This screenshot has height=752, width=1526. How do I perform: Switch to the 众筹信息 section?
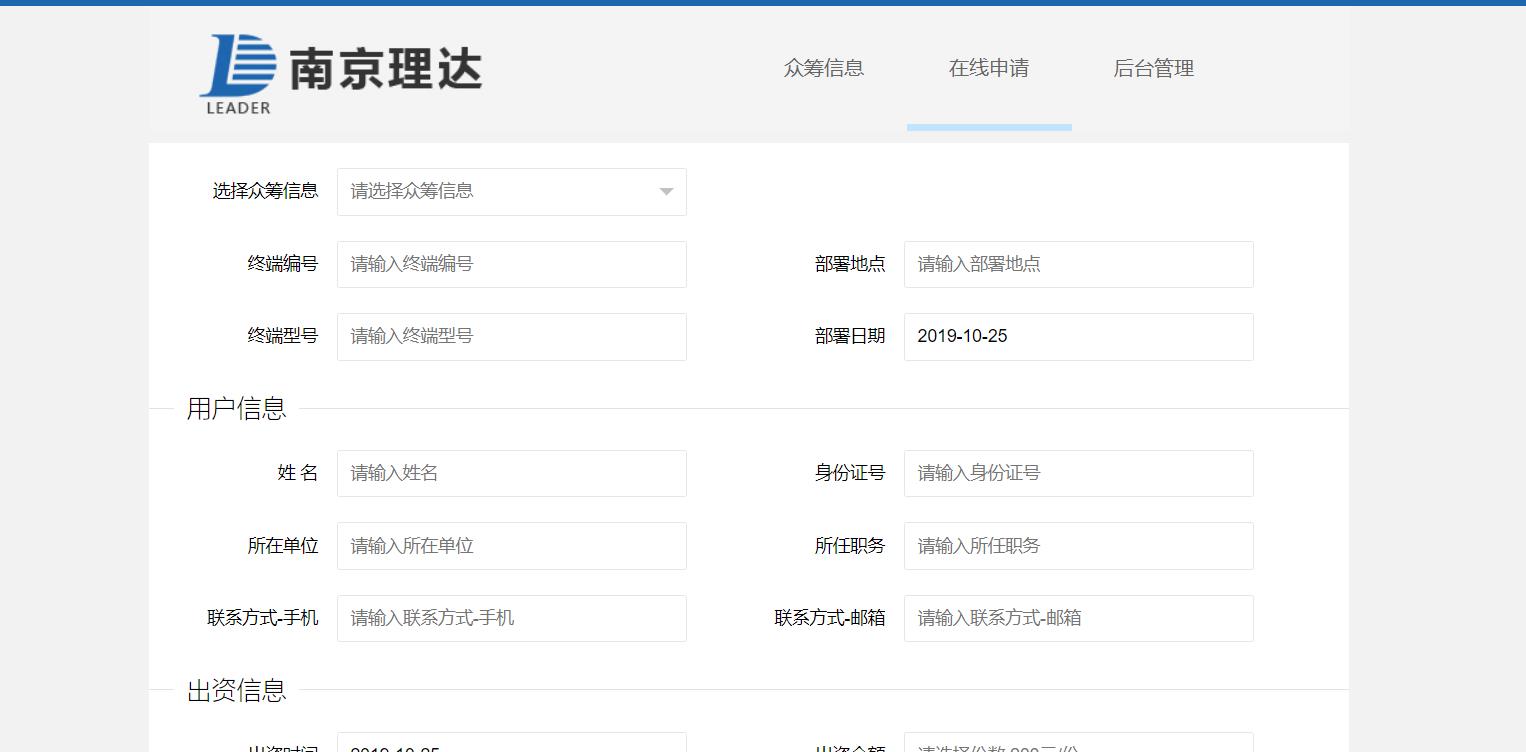(x=824, y=68)
